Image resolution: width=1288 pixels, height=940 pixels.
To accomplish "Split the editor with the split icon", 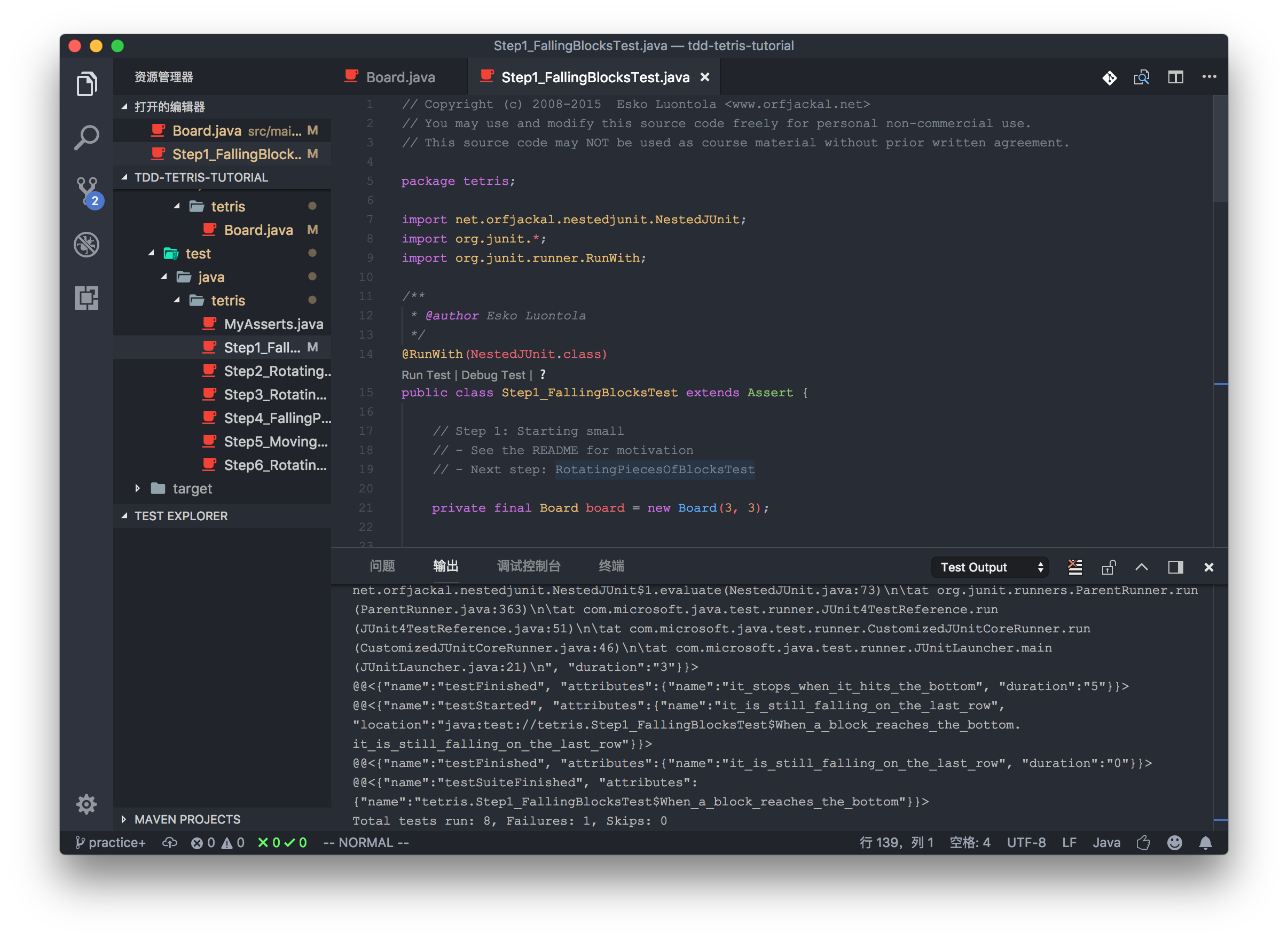I will click(1175, 77).
